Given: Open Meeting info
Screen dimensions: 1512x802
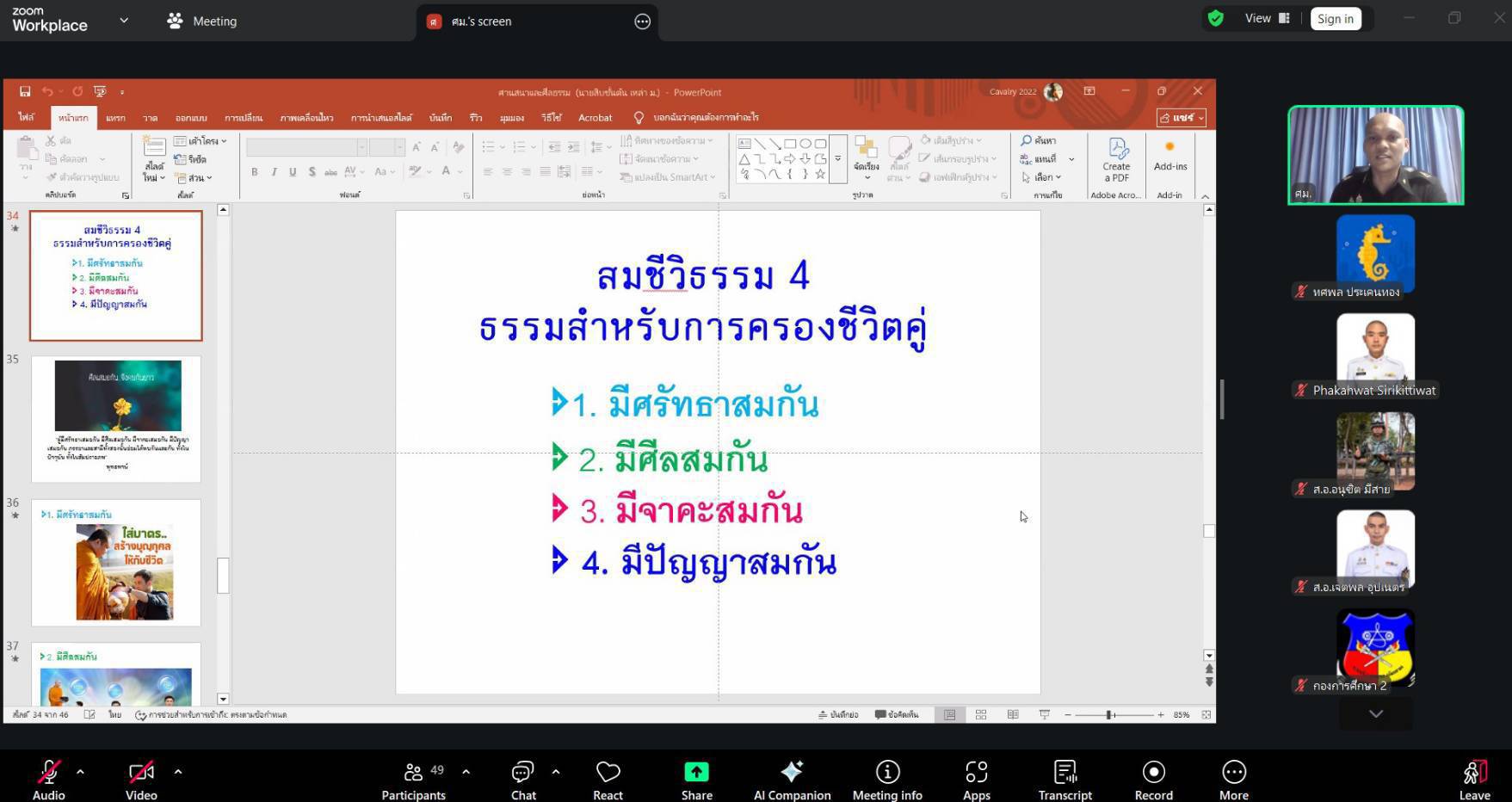Looking at the screenshot, I should pyautogui.click(x=887, y=779).
